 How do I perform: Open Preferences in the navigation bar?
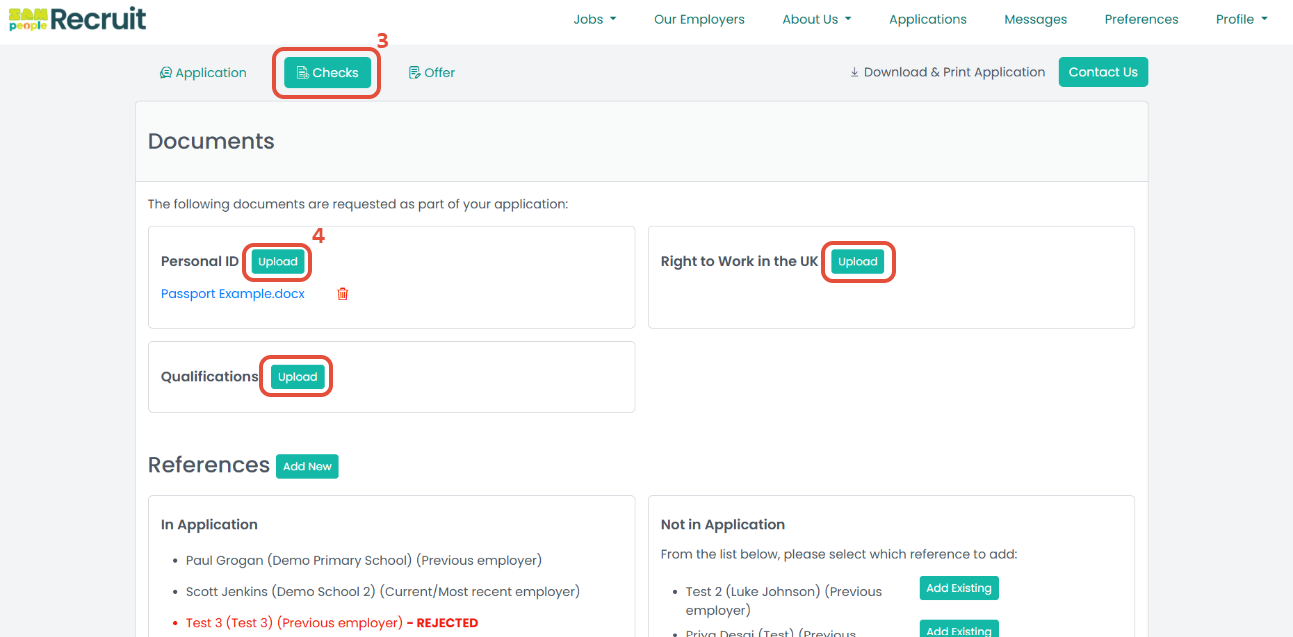pyautogui.click(x=1141, y=19)
